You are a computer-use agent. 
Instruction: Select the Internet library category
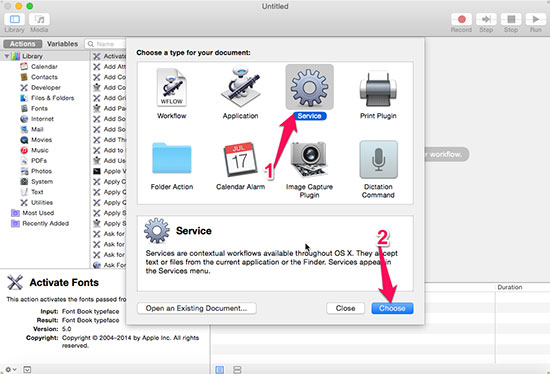pos(42,119)
